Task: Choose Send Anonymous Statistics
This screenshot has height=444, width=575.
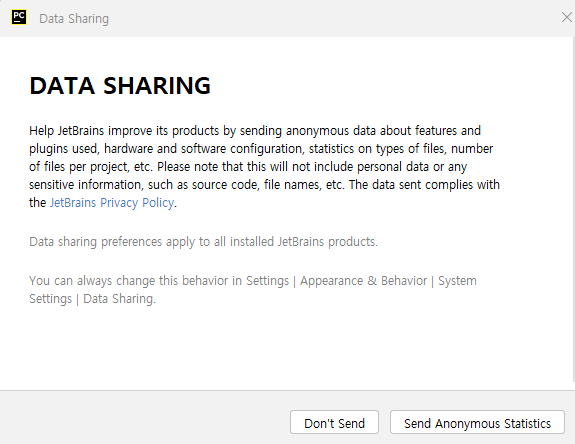Action: click(477, 423)
